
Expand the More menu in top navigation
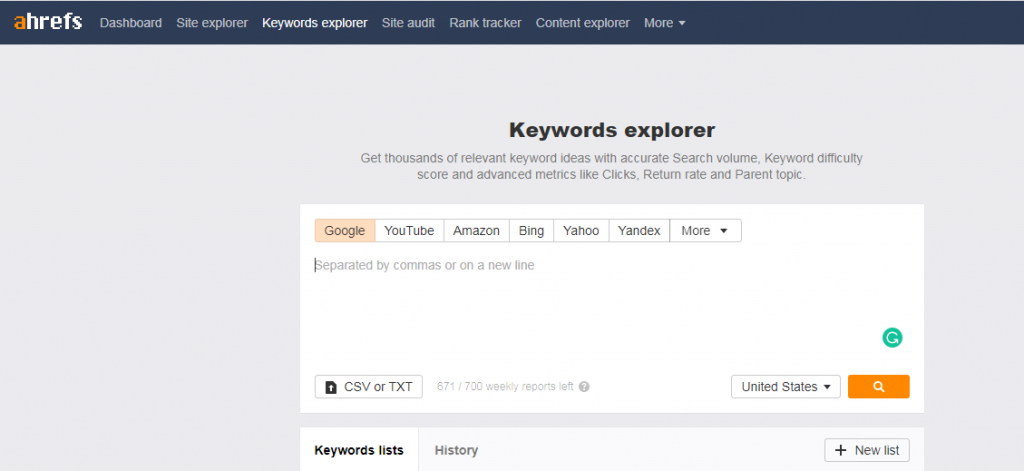coord(665,23)
